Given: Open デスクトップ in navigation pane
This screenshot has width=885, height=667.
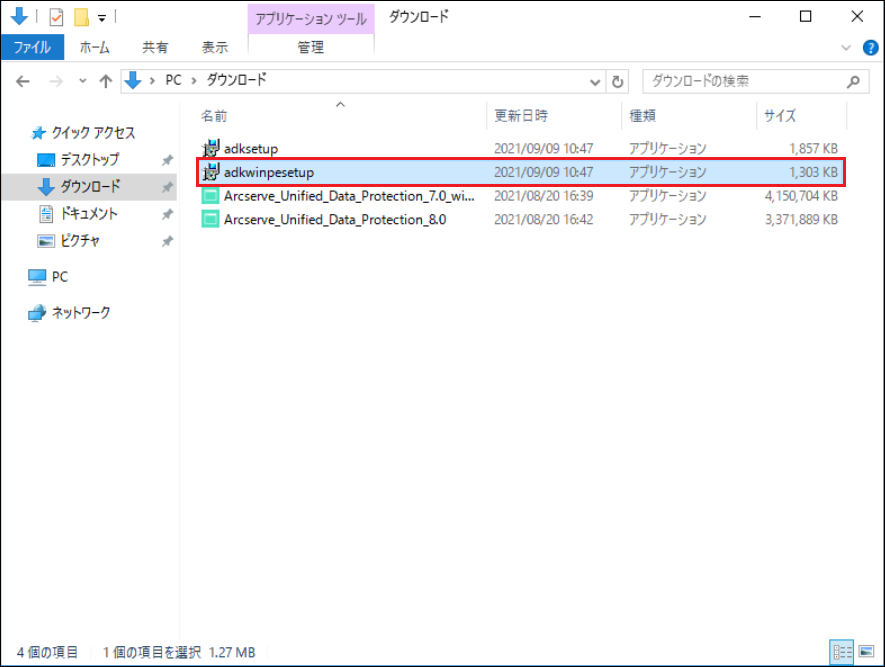Looking at the screenshot, I should click(x=90, y=160).
